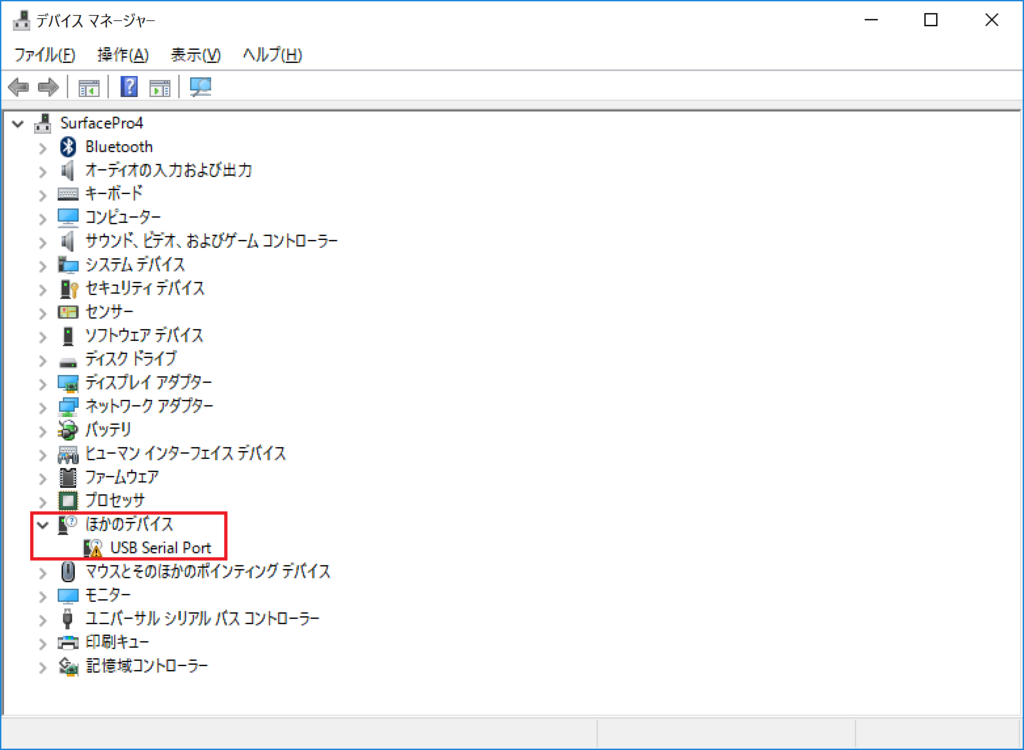The height and width of the screenshot is (750, 1024).
Task: Click the Bluetooth category icon
Action: coord(68,147)
